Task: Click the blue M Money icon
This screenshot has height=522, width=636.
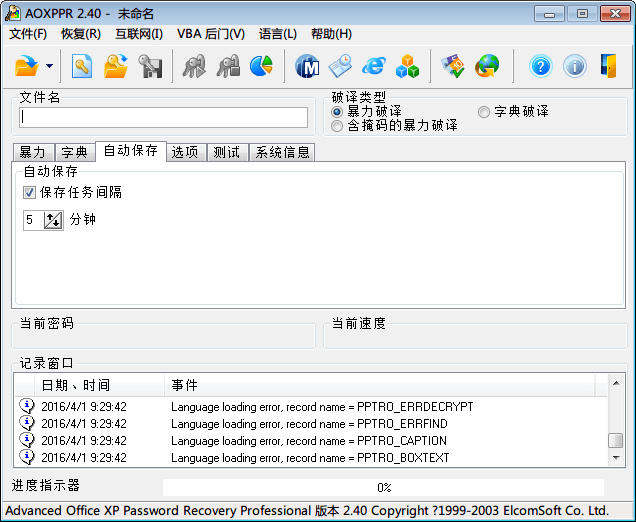Action: point(307,66)
